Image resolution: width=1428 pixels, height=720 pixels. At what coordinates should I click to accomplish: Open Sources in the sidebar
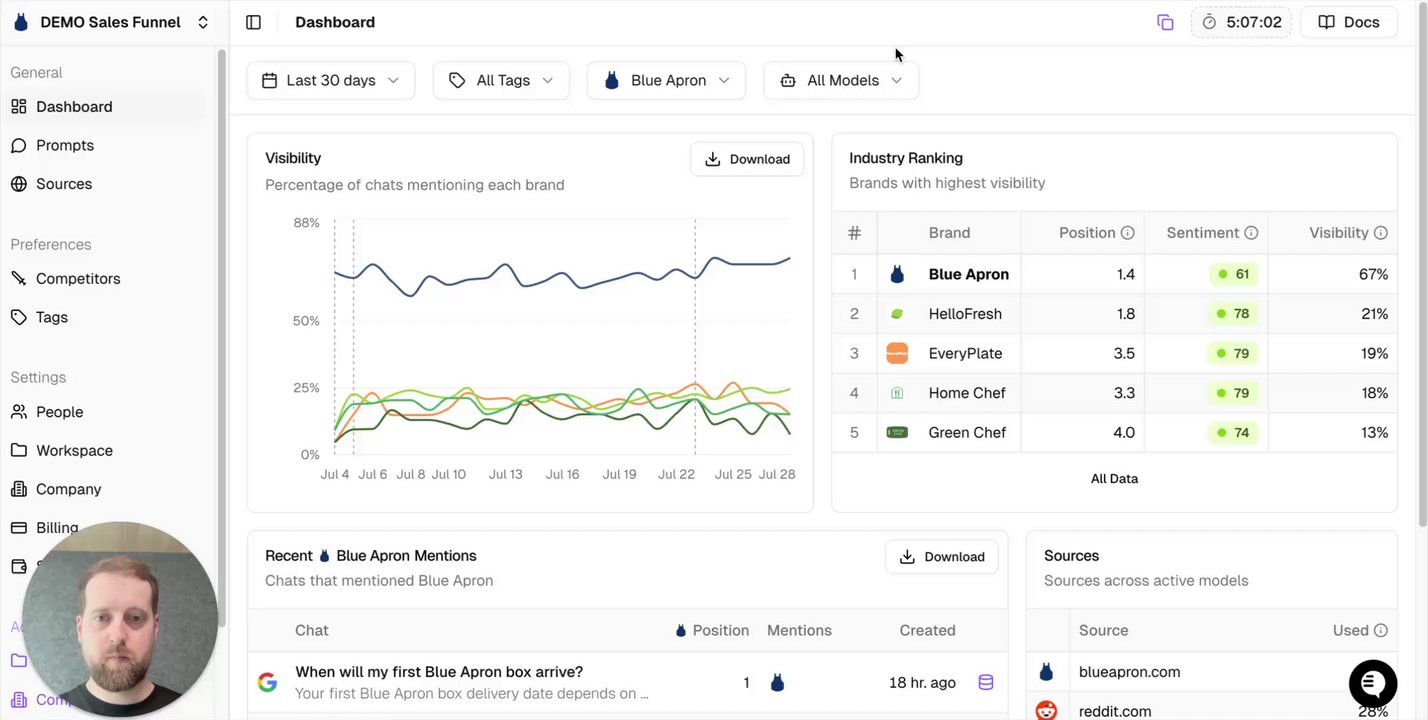click(63, 184)
